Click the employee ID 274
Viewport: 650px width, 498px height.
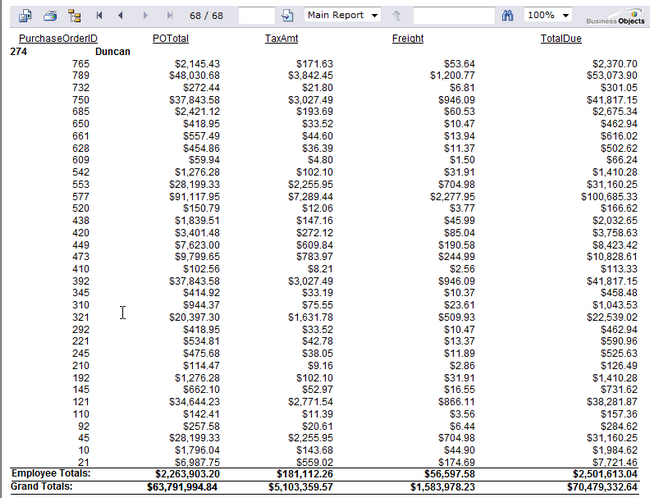pos(19,51)
